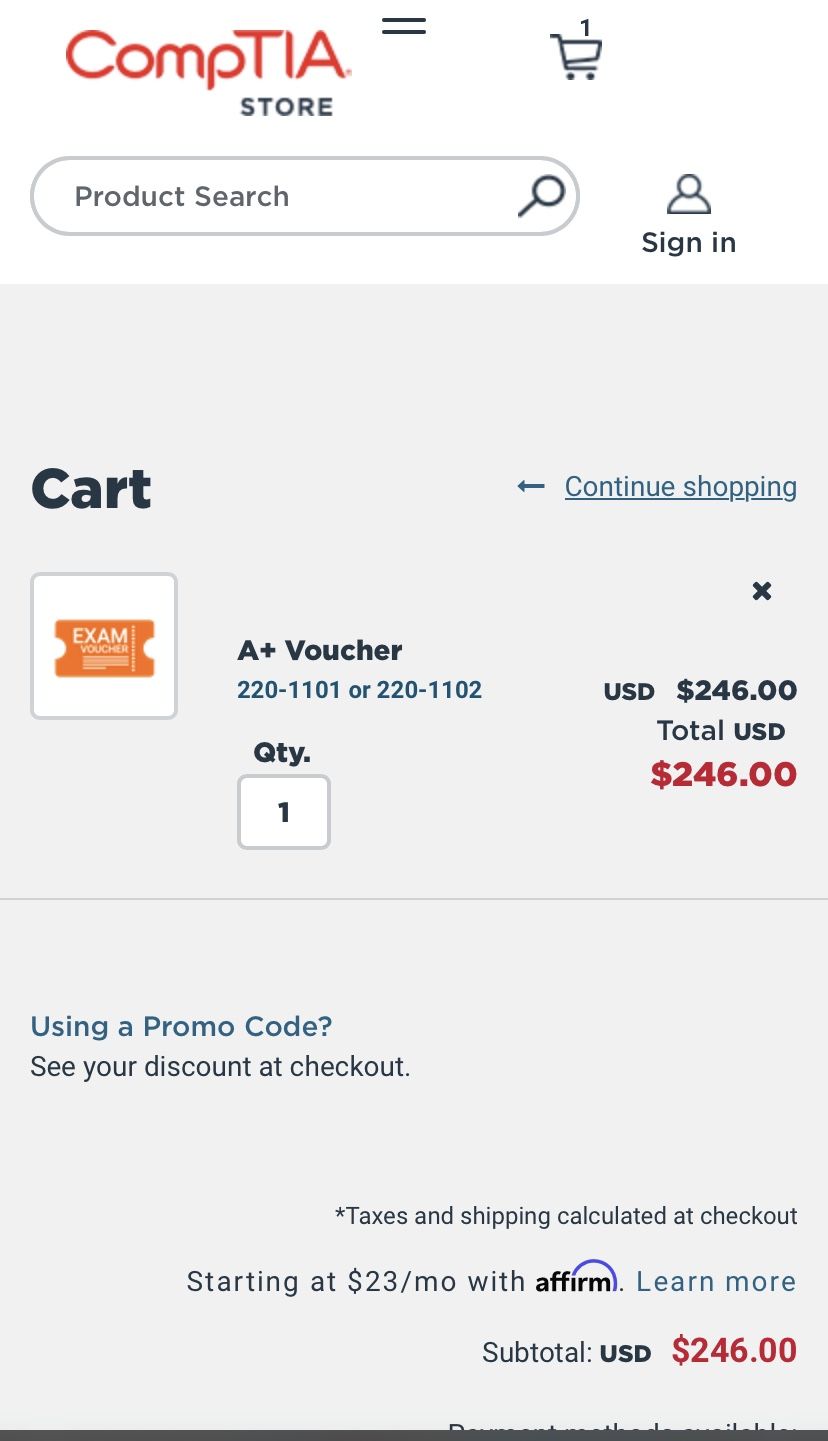Image resolution: width=828 pixels, height=1441 pixels.
Task: Open the shopping cart icon
Action: click(576, 58)
